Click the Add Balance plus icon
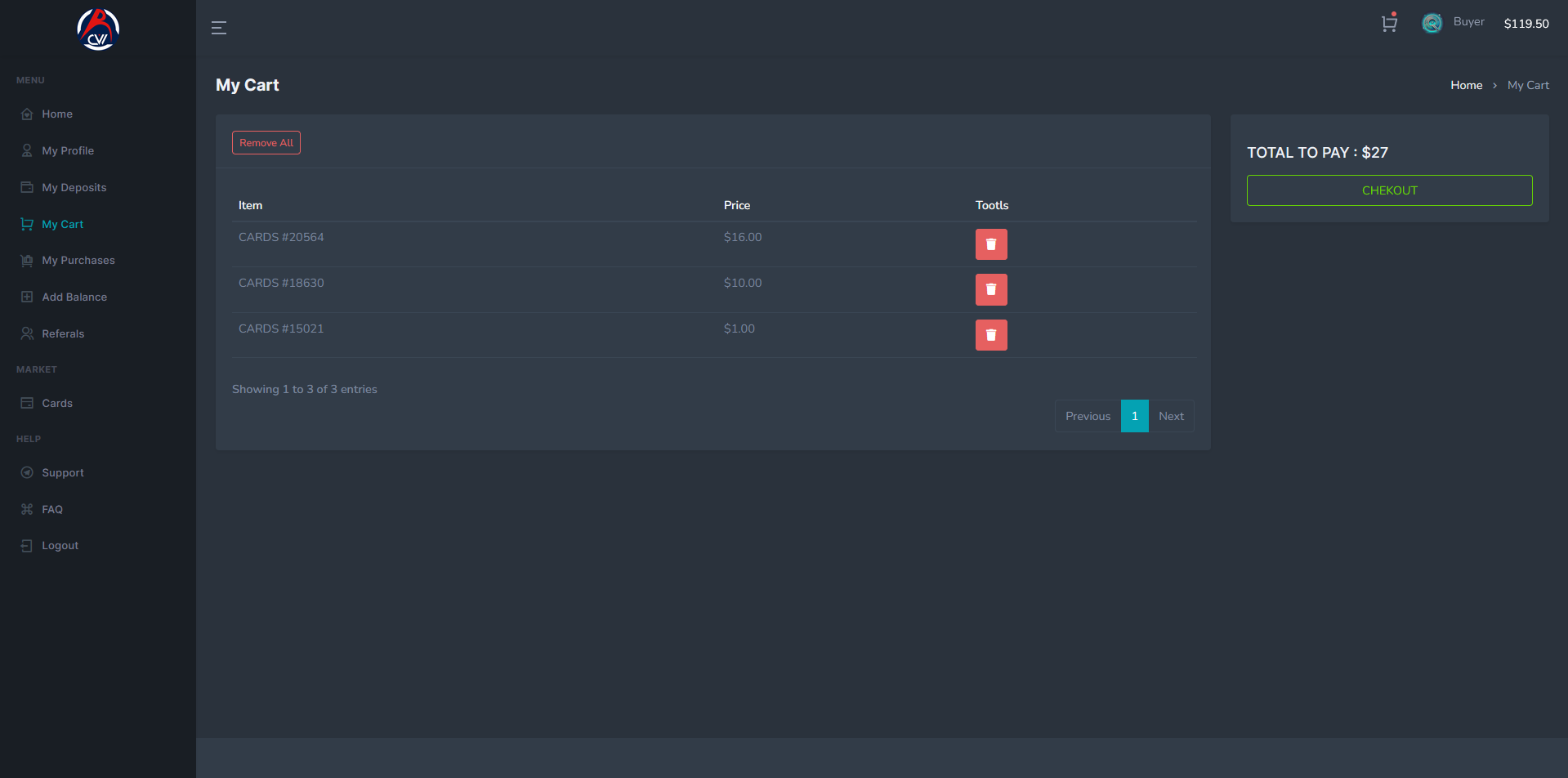The height and width of the screenshot is (778, 1568). (27, 297)
